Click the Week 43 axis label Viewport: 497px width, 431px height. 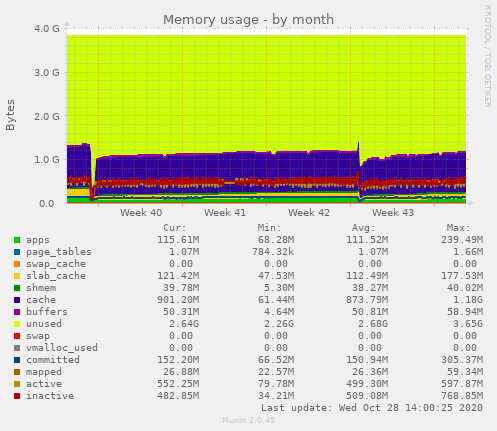(393, 213)
